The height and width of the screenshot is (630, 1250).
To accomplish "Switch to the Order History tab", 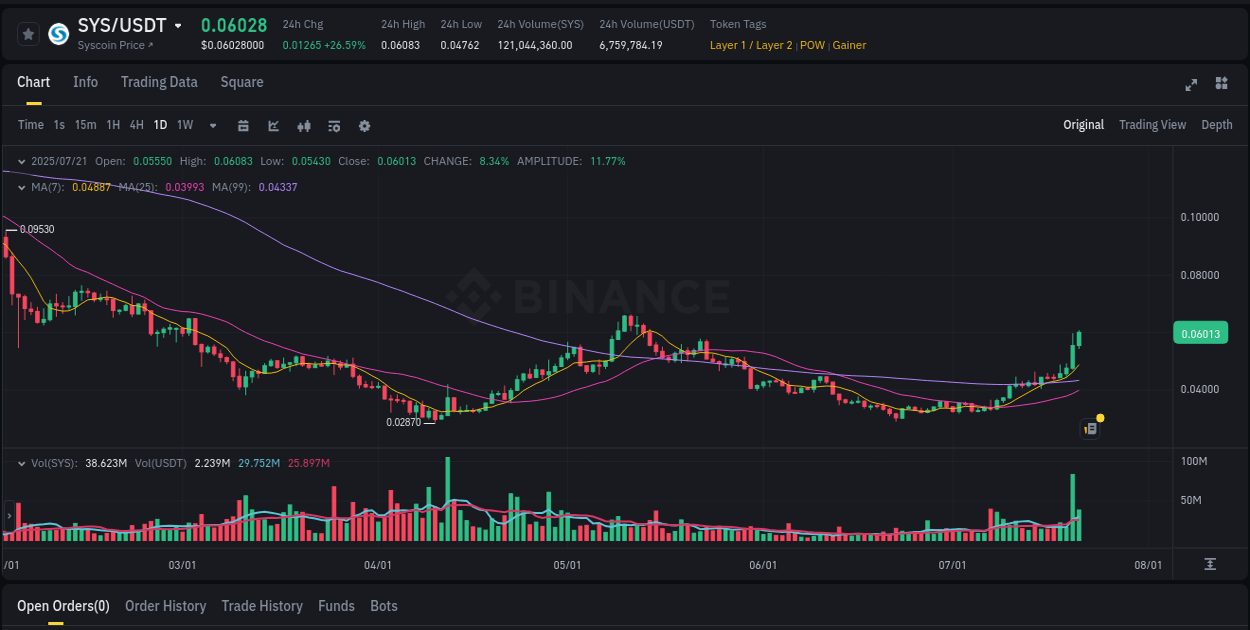I will 165,606.
